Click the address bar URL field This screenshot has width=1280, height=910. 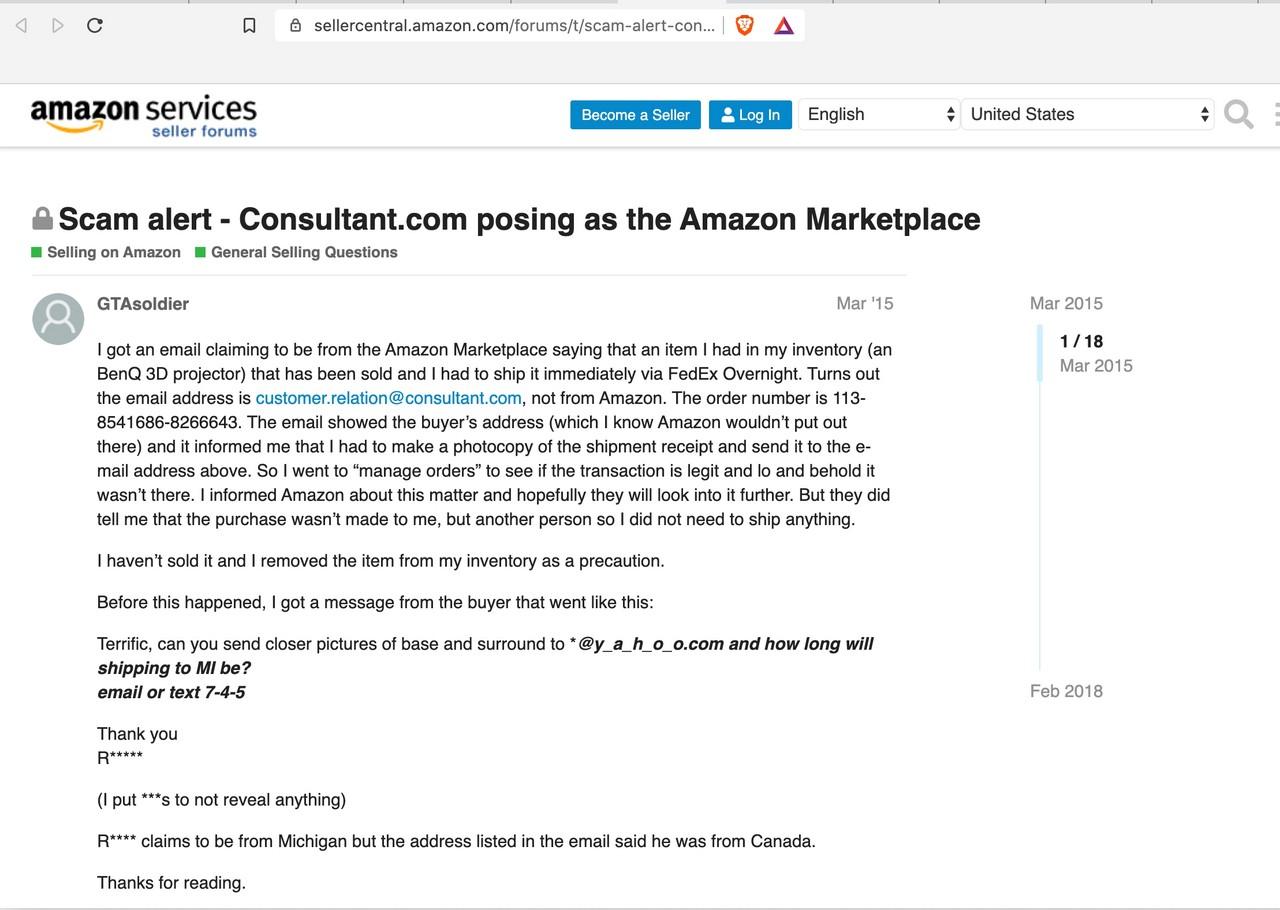pos(514,26)
